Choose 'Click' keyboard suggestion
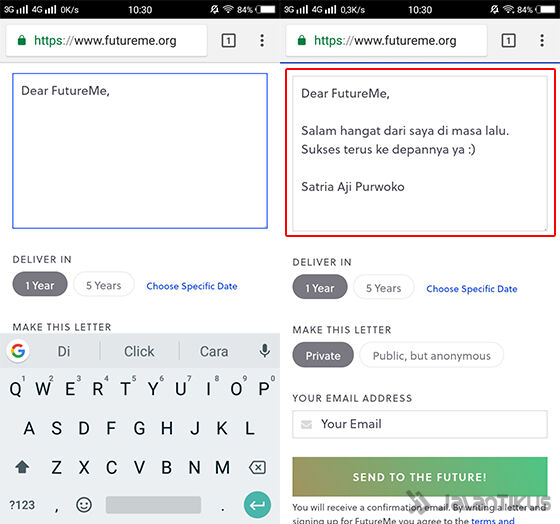 coord(139,351)
